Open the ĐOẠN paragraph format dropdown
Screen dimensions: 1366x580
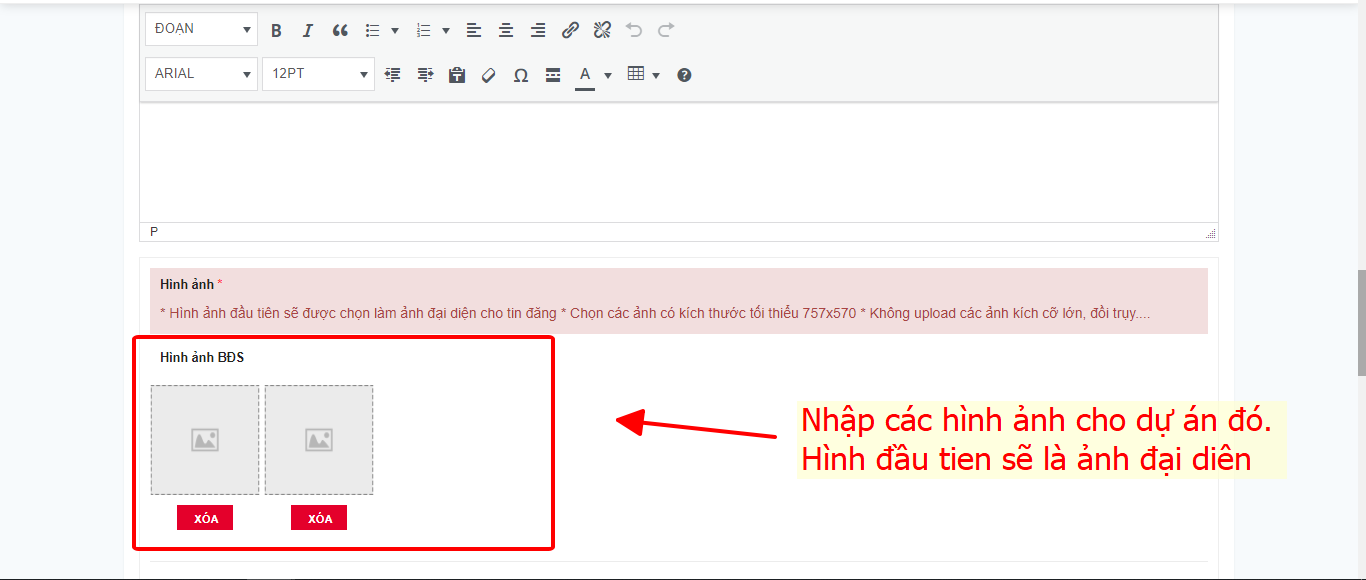201,29
